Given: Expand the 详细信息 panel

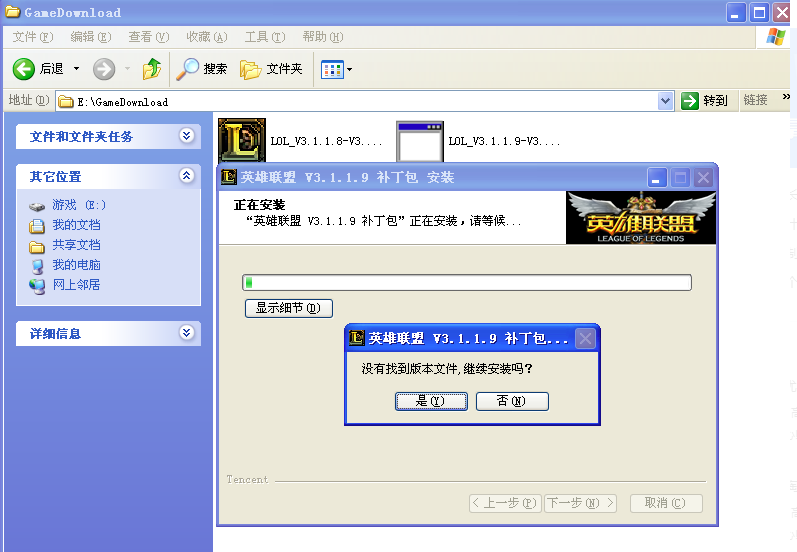Looking at the screenshot, I should tap(186, 333).
